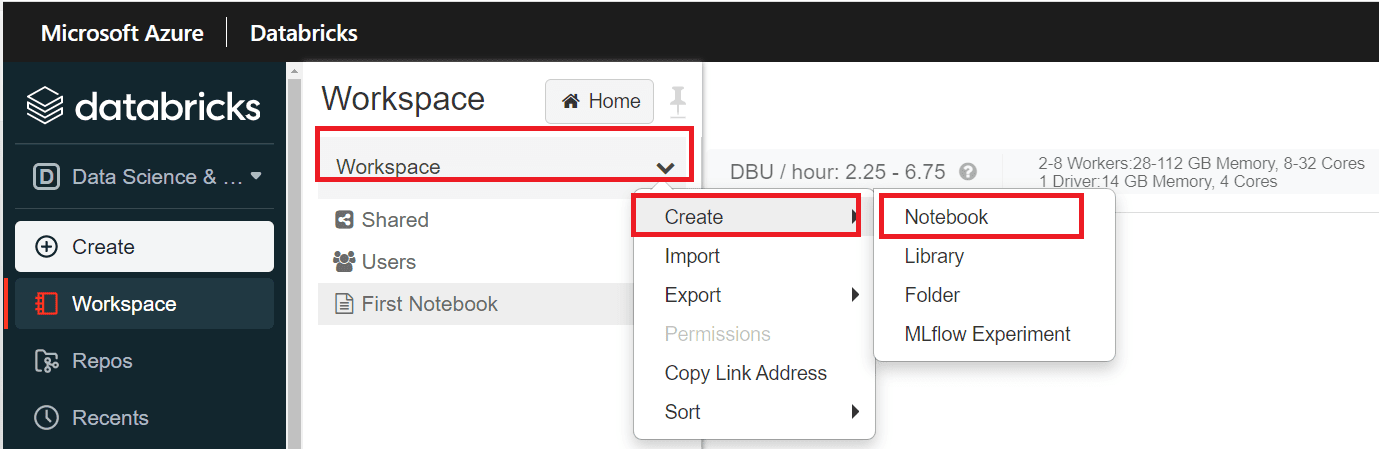Click the Databricks logo icon
Screen dimensions: 1379x449
[x=45, y=106]
